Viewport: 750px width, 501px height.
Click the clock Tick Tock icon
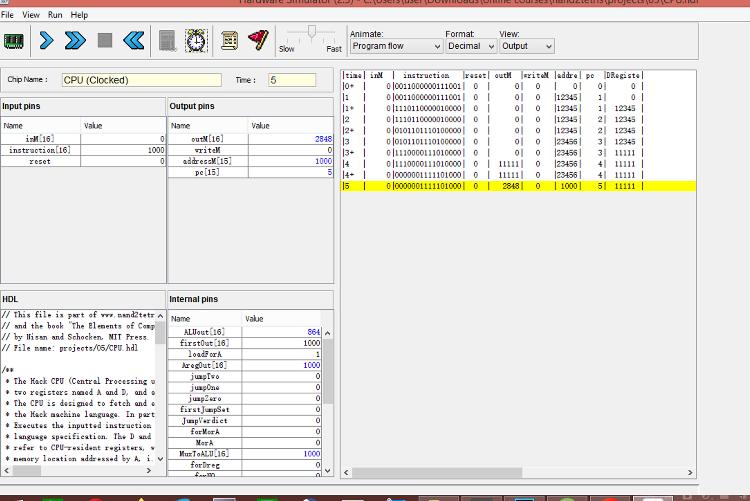point(196,41)
